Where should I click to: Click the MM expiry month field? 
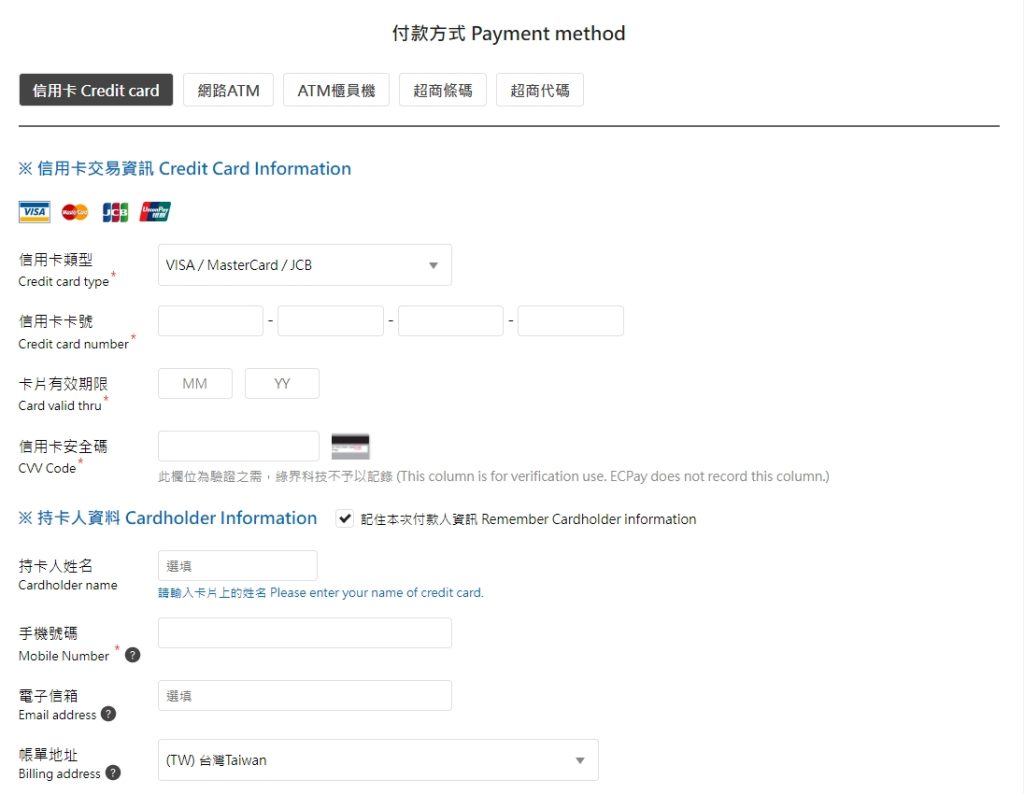click(194, 383)
